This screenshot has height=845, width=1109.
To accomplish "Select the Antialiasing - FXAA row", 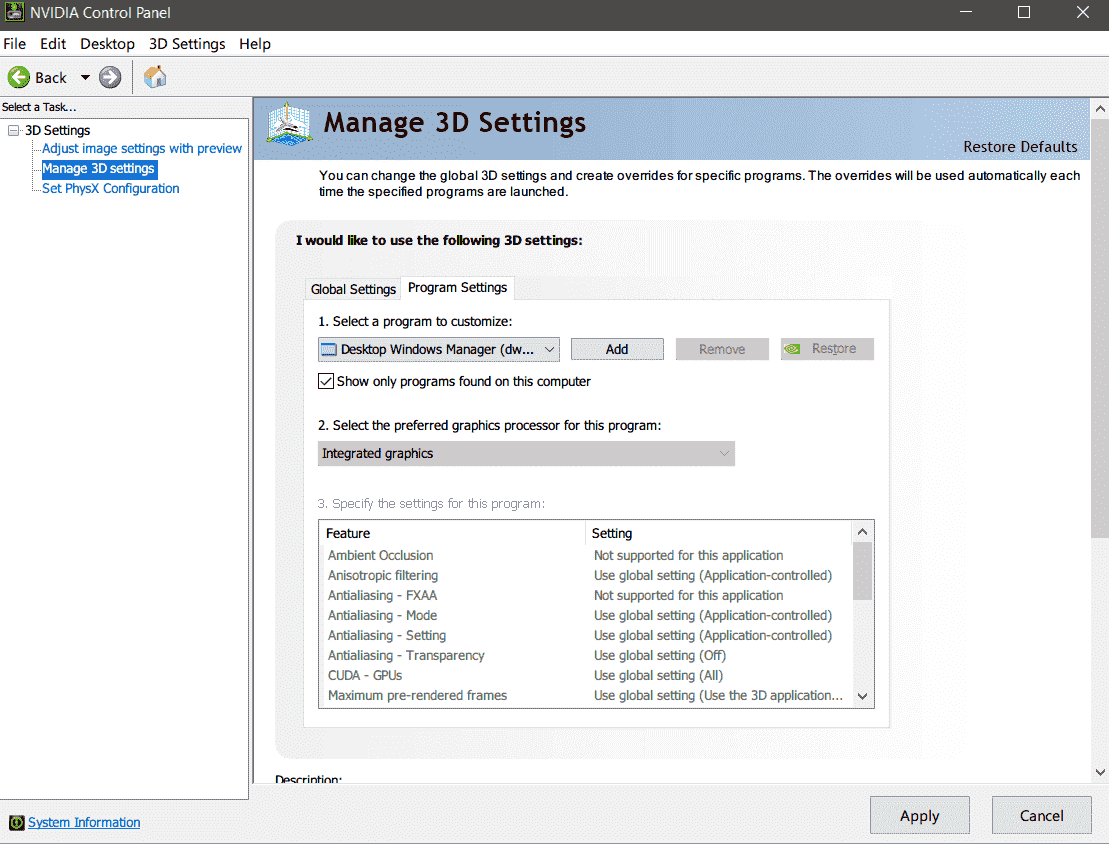I will pos(586,595).
